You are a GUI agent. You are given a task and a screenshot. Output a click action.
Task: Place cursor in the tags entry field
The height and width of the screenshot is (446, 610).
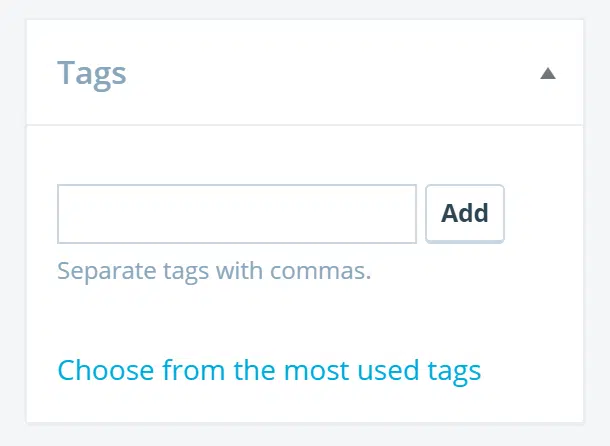[x=237, y=214]
